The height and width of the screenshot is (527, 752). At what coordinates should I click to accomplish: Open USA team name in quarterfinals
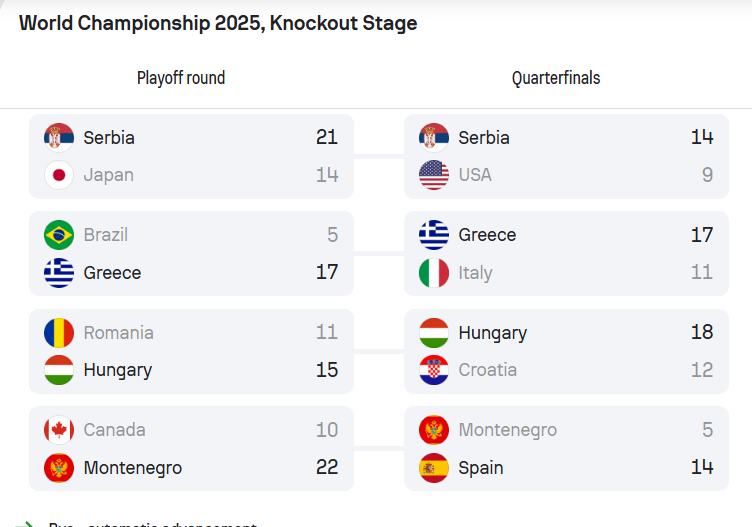coord(475,175)
